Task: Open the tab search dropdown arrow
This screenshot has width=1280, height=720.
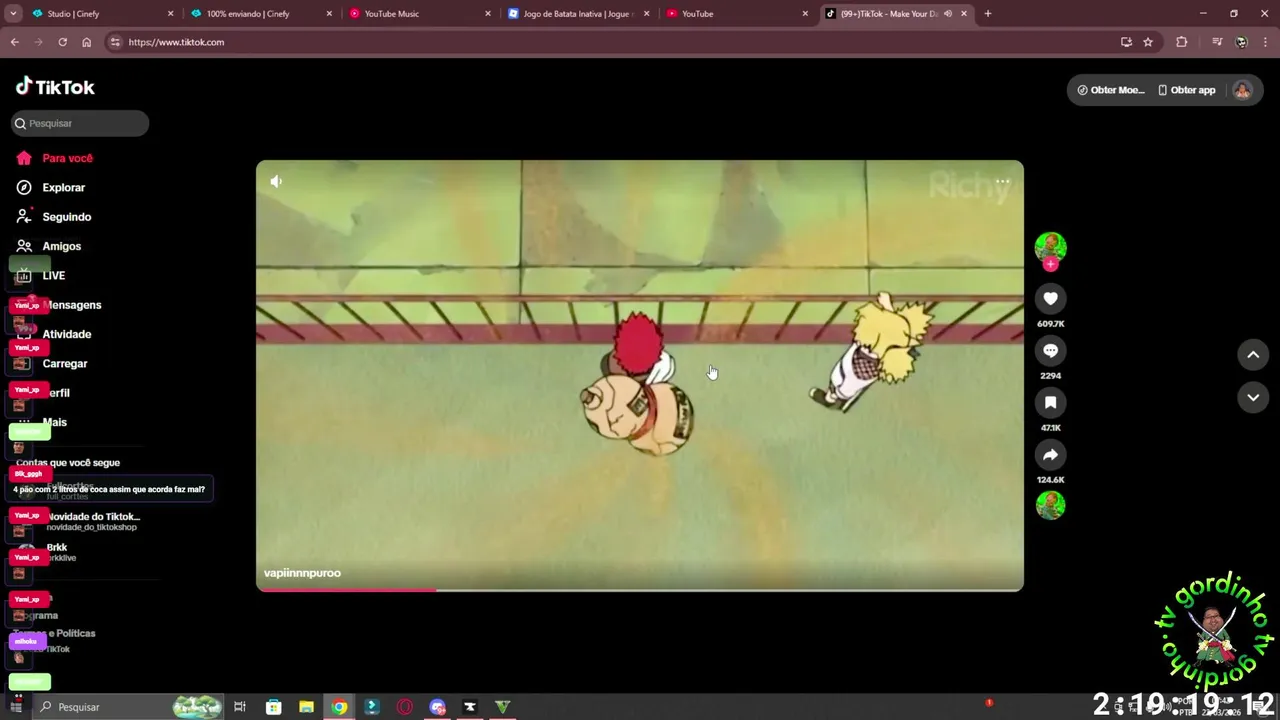Action: [13, 14]
